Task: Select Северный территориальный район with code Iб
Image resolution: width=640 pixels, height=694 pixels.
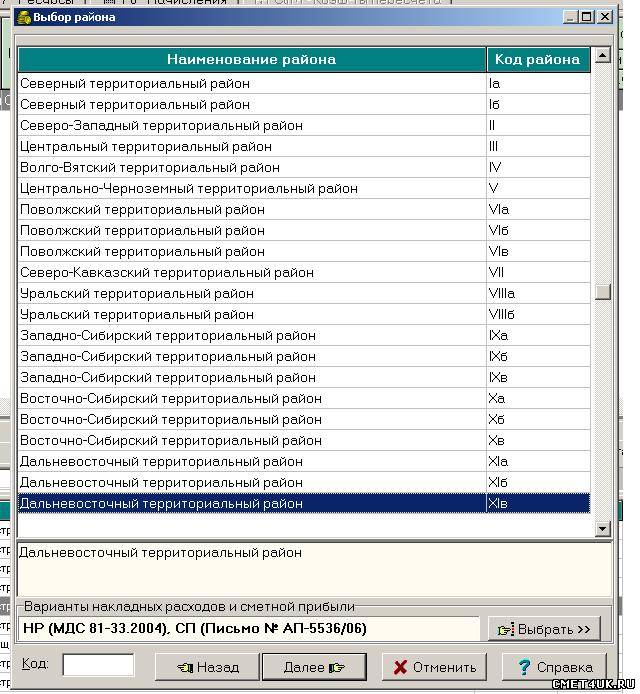Action: click(x=304, y=104)
